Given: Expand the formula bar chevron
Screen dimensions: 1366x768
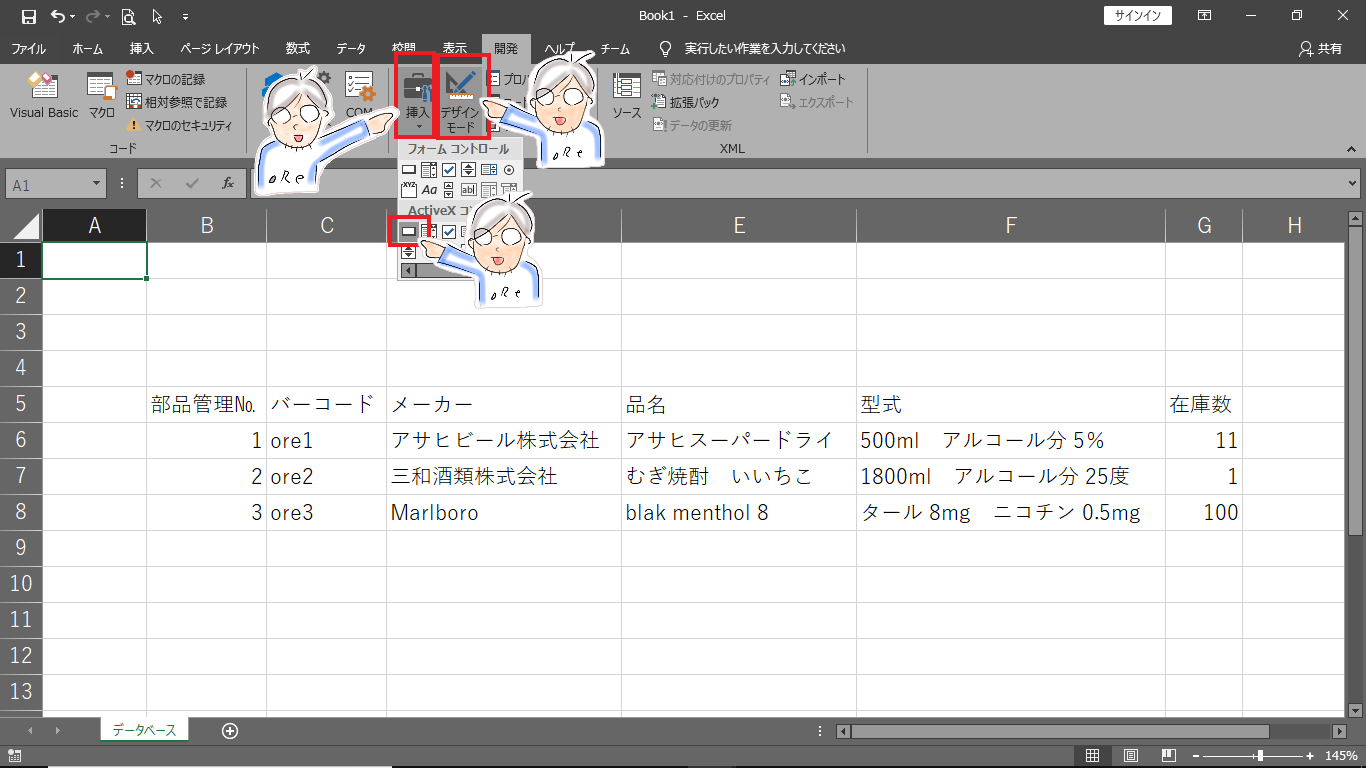Looking at the screenshot, I should click(1354, 184).
